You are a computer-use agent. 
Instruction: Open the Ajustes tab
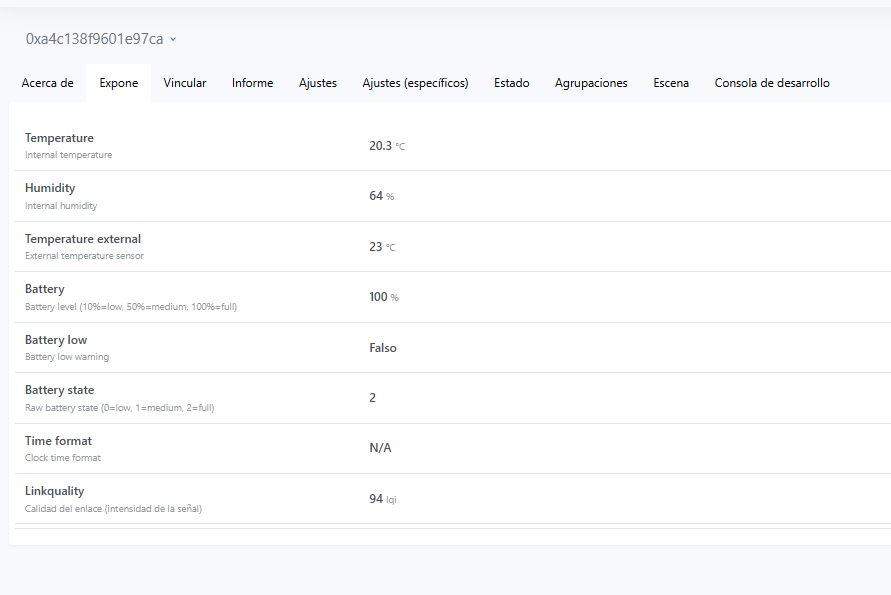(x=318, y=83)
